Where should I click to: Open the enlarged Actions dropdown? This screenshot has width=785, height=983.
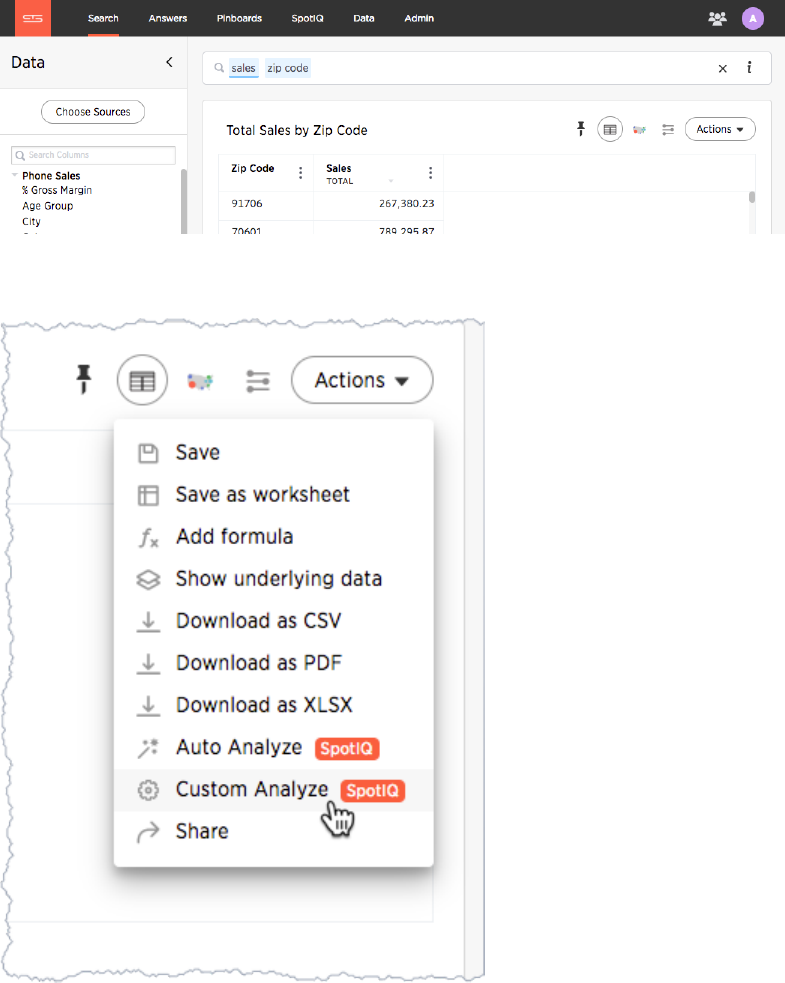[x=362, y=380]
